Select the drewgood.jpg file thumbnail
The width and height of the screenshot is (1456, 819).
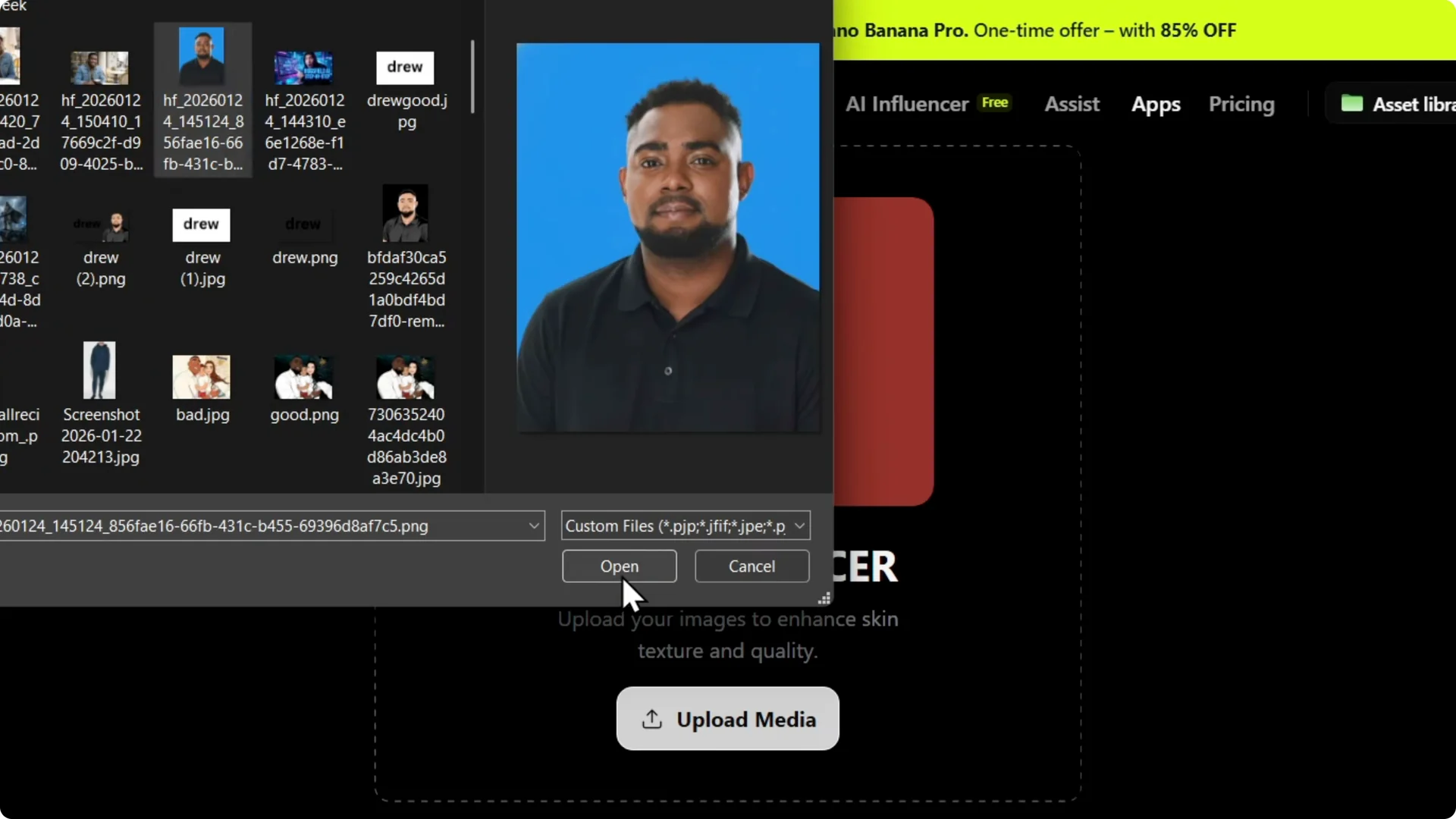(x=405, y=67)
